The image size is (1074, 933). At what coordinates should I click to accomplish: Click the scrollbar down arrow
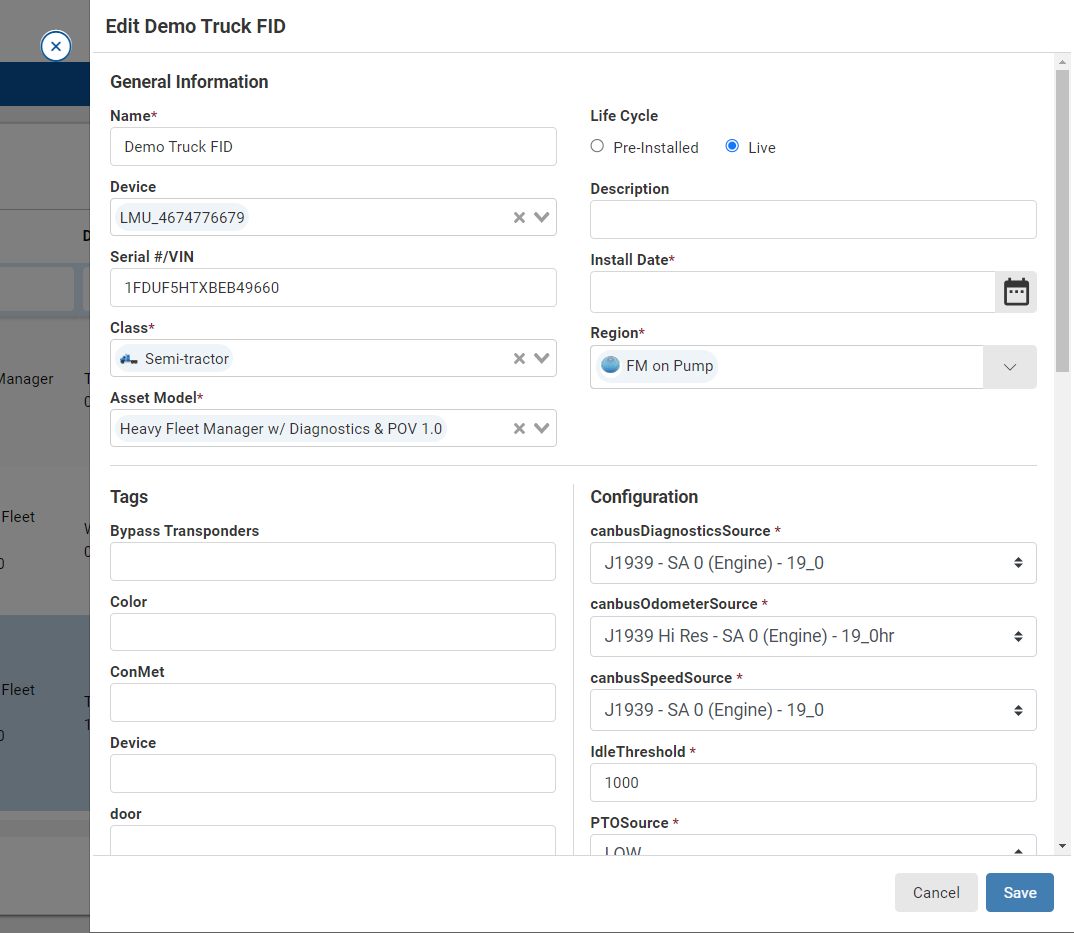click(1062, 847)
